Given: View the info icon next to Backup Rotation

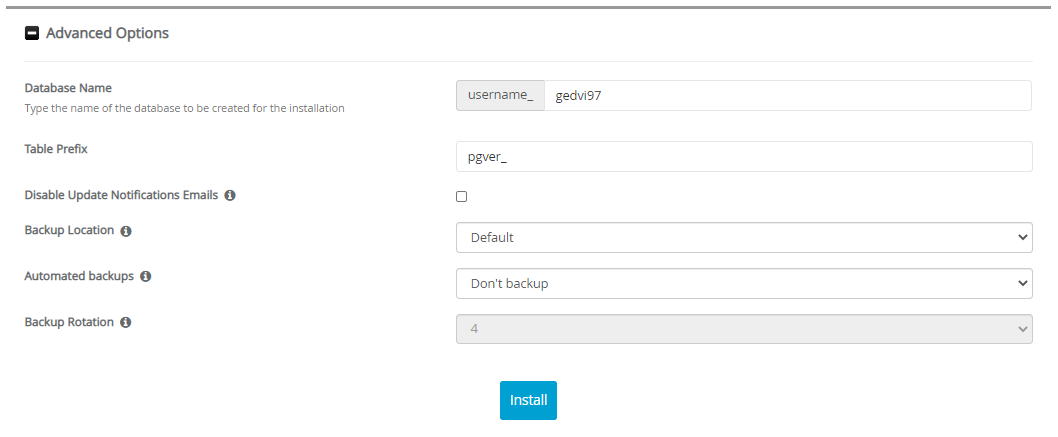Looking at the screenshot, I should click(126, 323).
